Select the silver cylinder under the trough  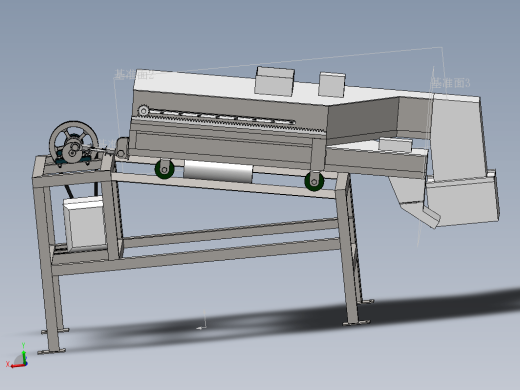pyautogui.click(x=218, y=171)
